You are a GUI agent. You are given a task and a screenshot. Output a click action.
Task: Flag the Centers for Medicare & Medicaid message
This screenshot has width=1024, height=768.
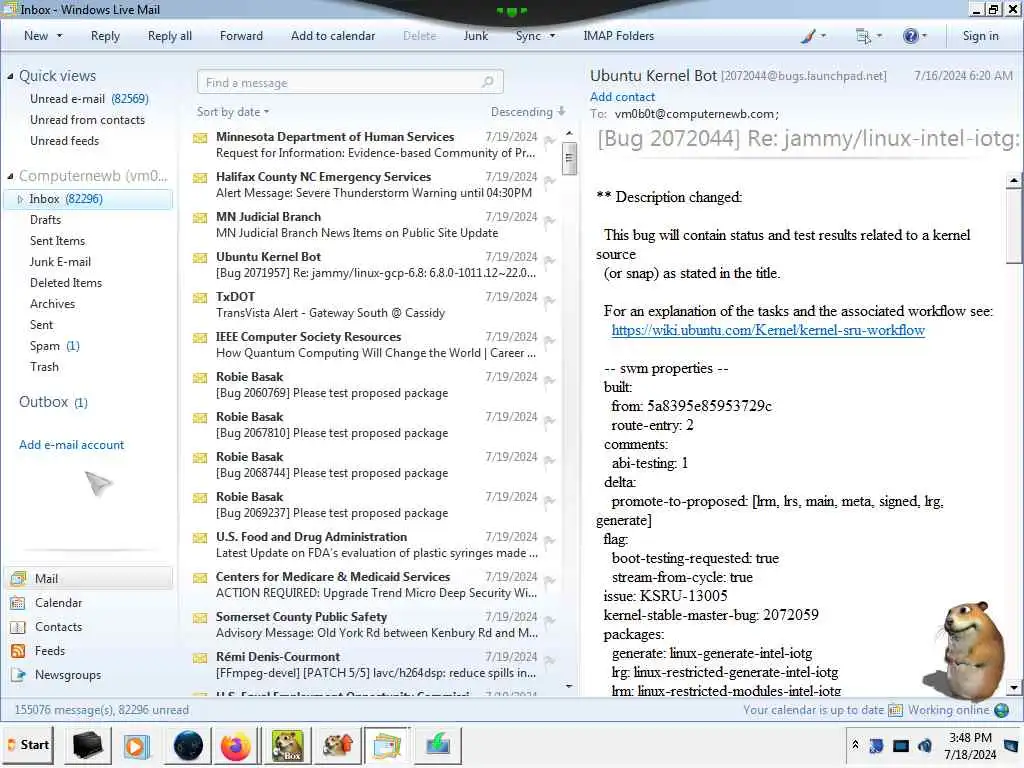[550, 580]
